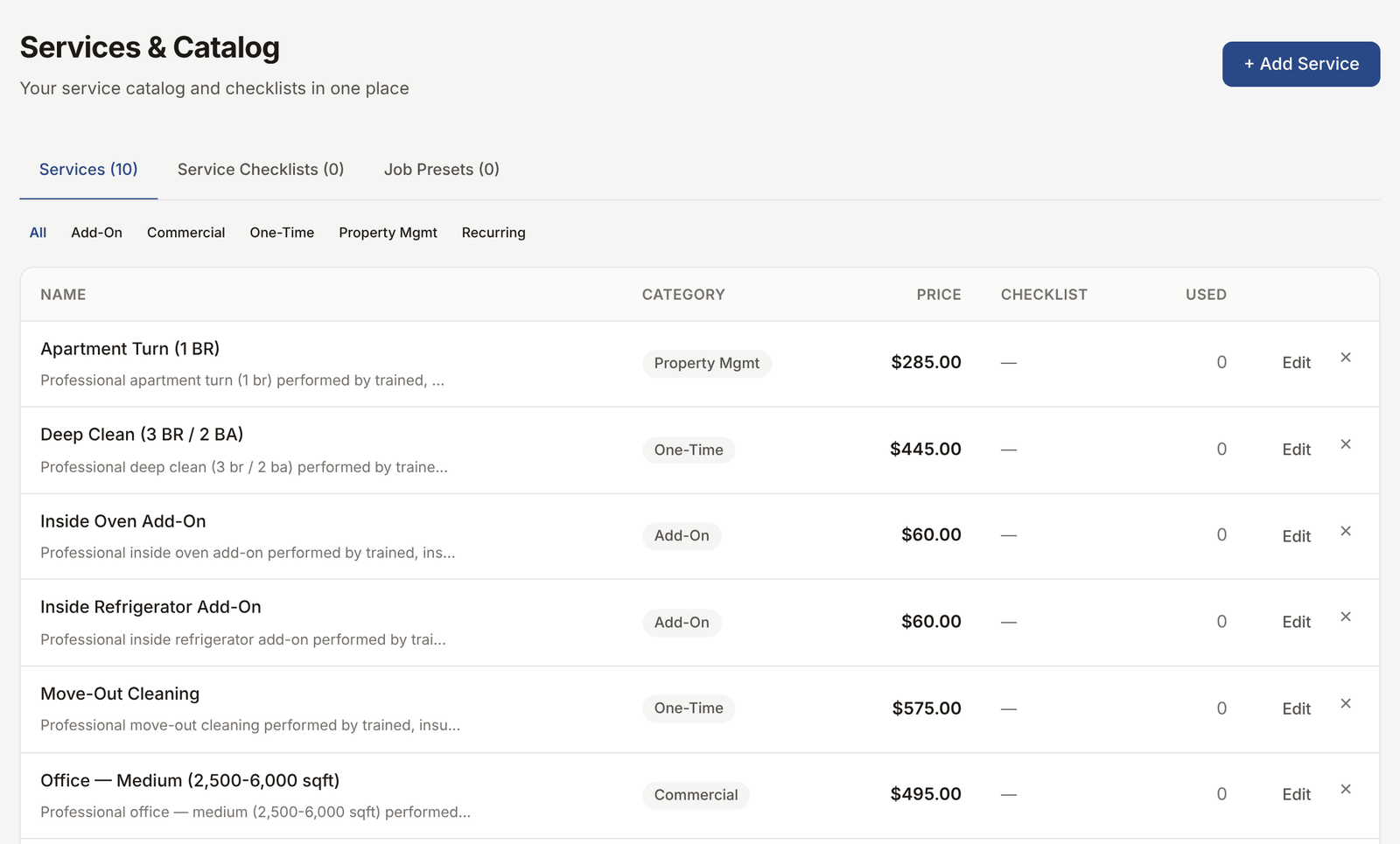Click the $575.00 price
Viewport: 1400px width, 844px height.
927,708
